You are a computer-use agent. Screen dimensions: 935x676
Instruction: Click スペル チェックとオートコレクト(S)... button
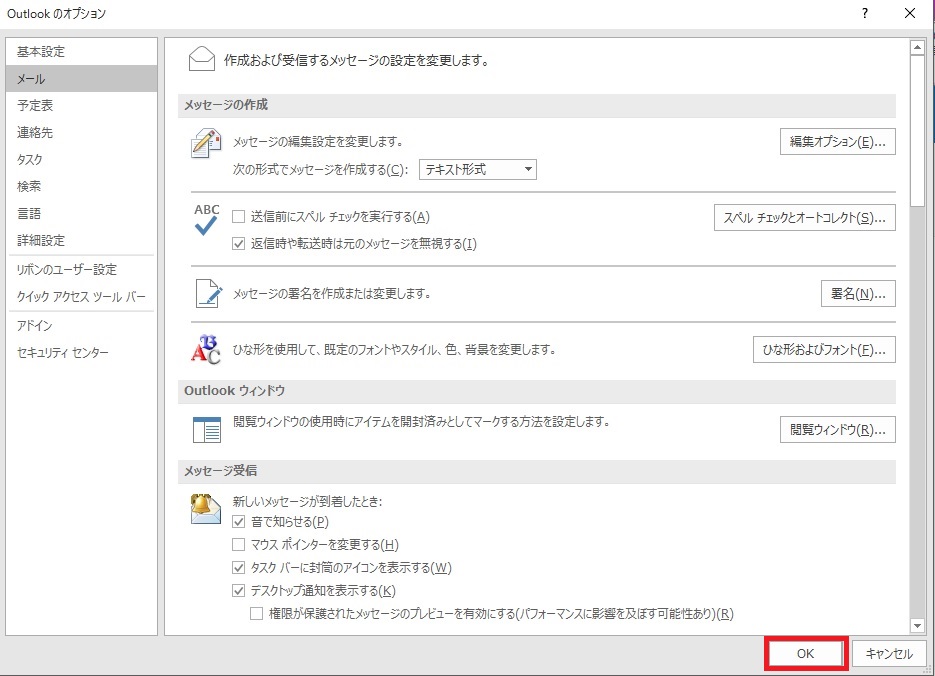coord(804,218)
